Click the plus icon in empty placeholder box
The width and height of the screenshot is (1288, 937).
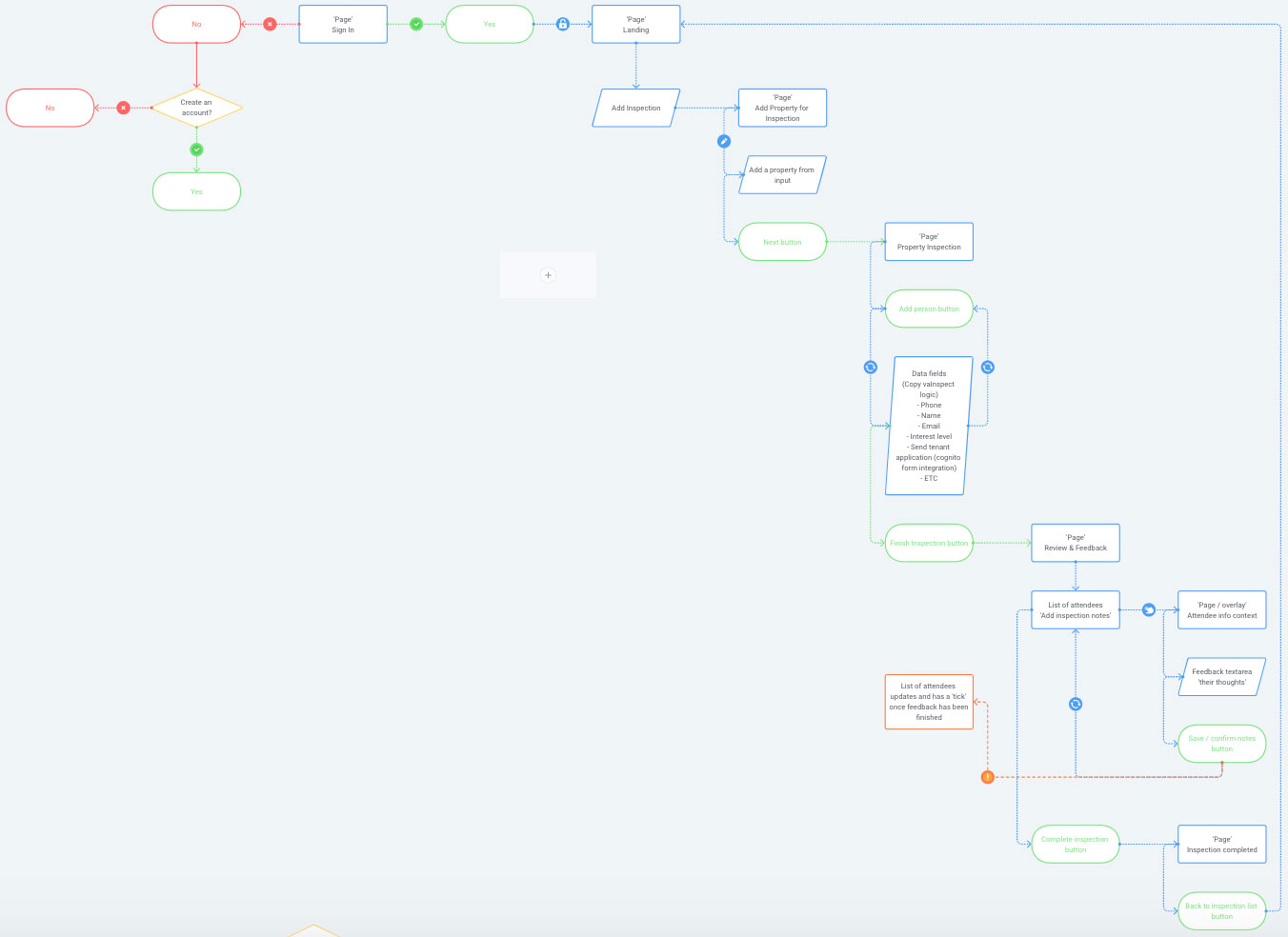pos(548,275)
